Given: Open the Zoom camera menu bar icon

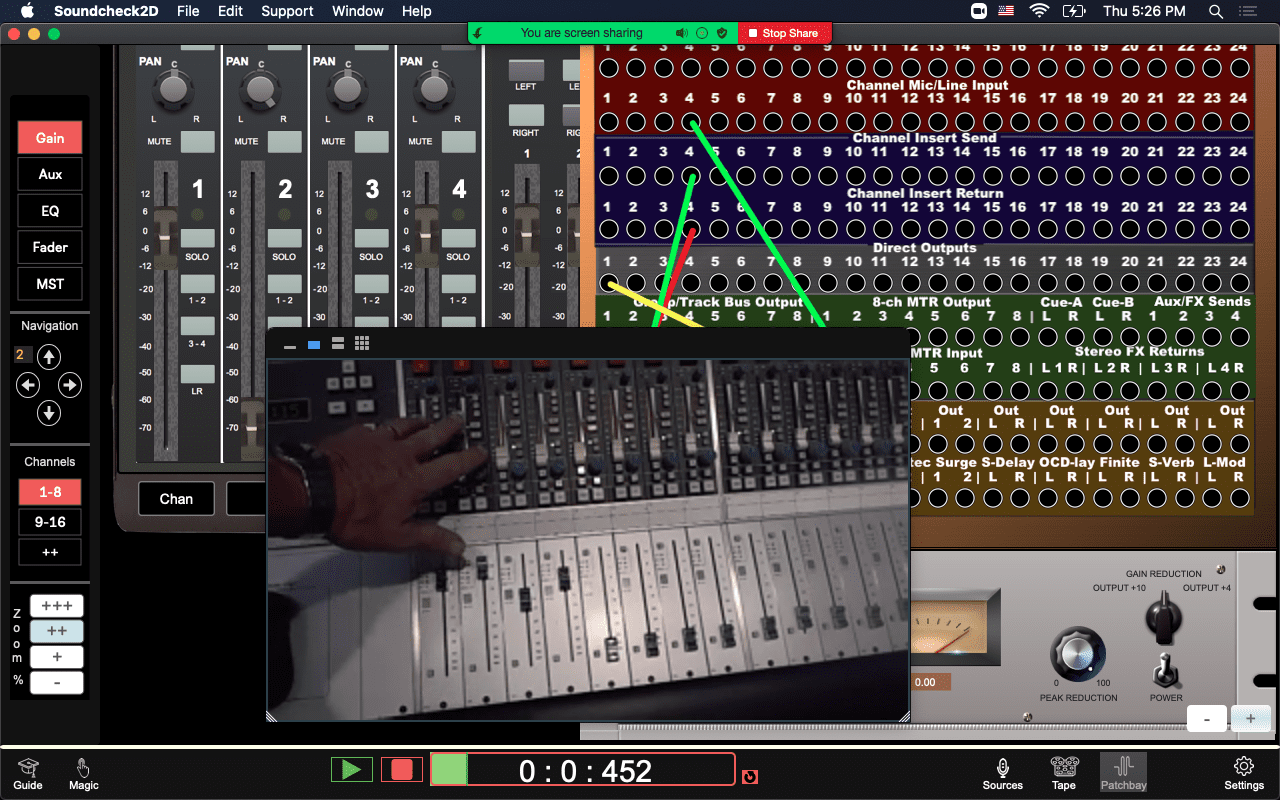Looking at the screenshot, I should coord(979,11).
